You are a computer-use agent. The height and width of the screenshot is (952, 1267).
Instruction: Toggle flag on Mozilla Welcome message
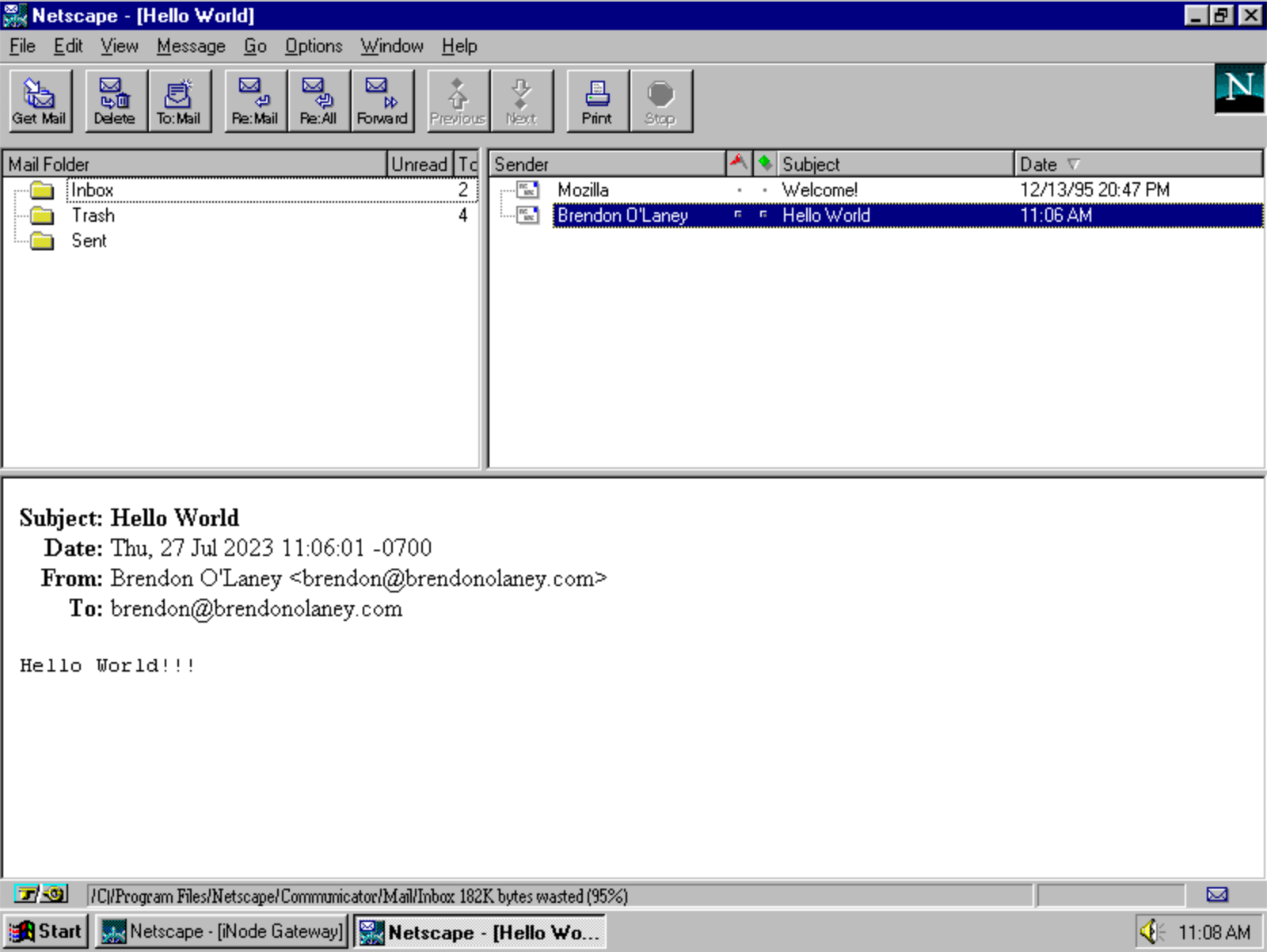[x=740, y=190]
